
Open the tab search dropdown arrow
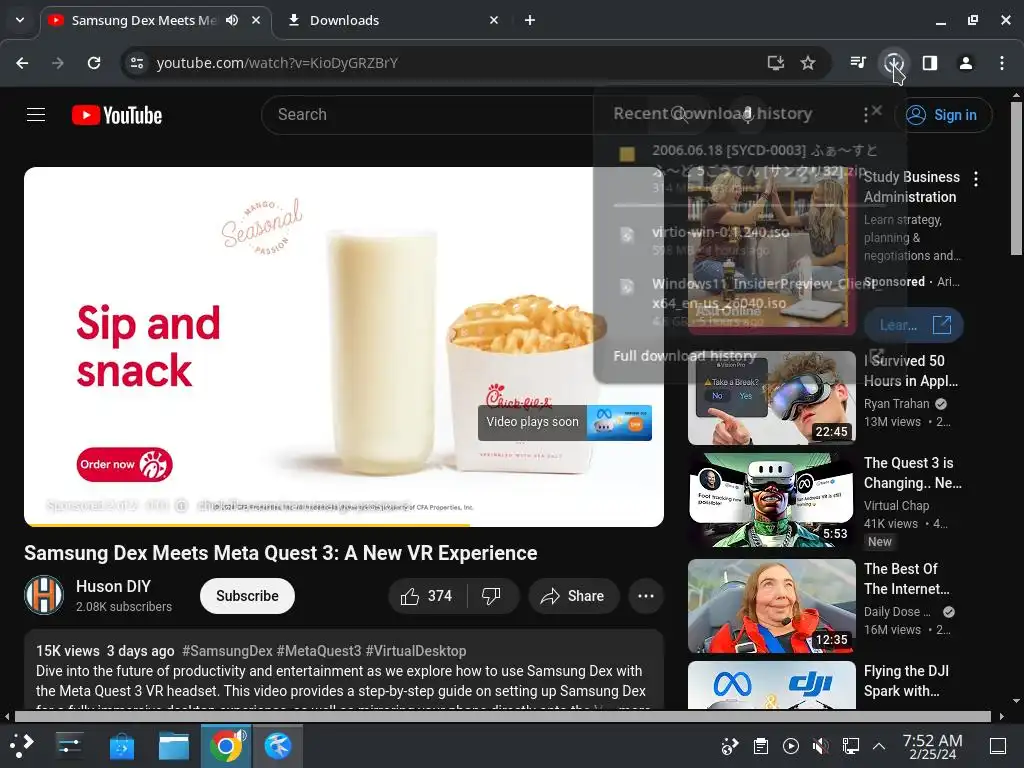point(20,20)
